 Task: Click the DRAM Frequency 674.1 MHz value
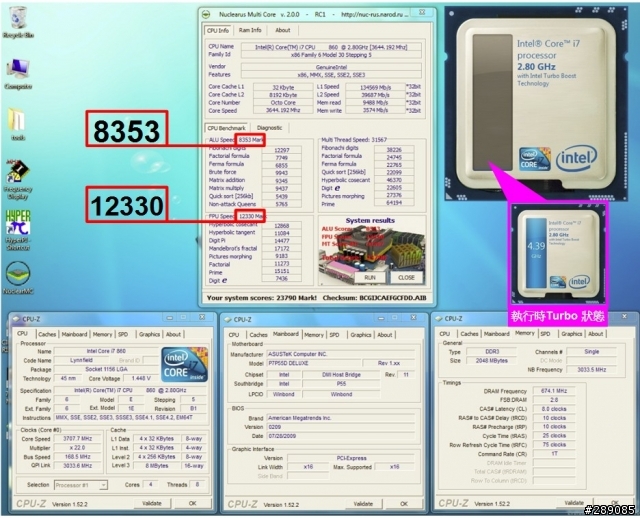pyautogui.click(x=554, y=391)
